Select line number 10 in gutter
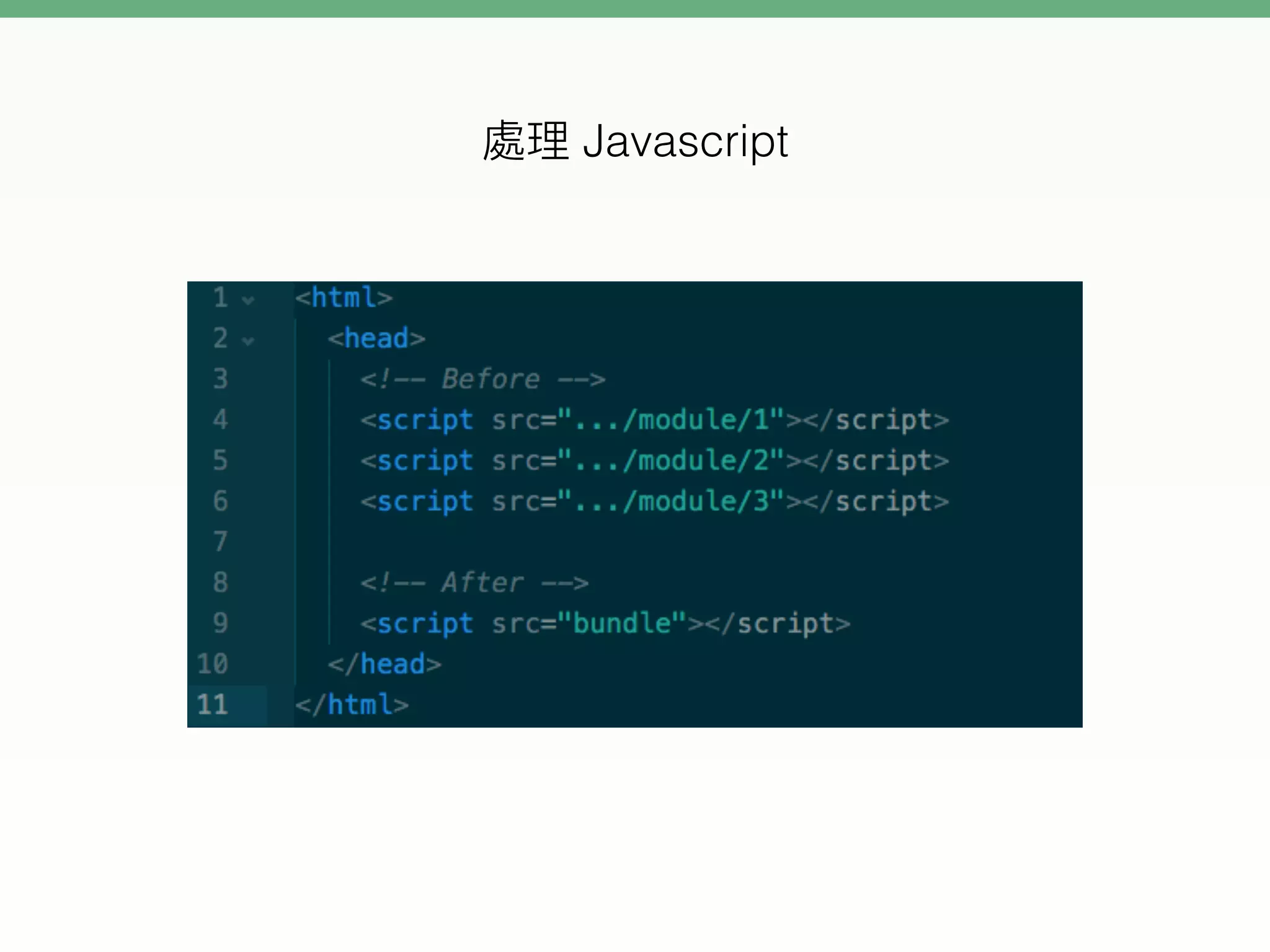This screenshot has width=1270, height=952. 213,664
